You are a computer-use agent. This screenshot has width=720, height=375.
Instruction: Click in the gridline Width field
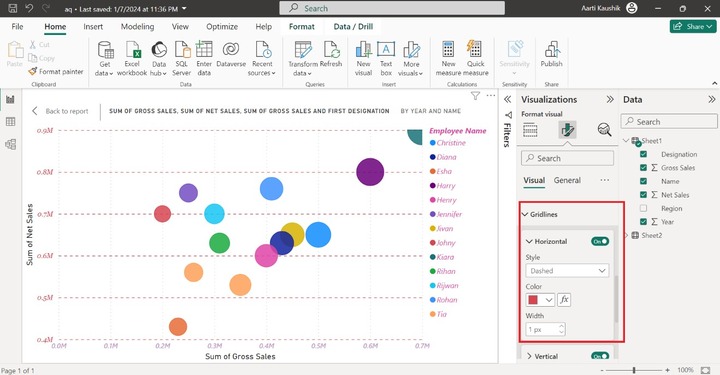[x=546, y=329]
